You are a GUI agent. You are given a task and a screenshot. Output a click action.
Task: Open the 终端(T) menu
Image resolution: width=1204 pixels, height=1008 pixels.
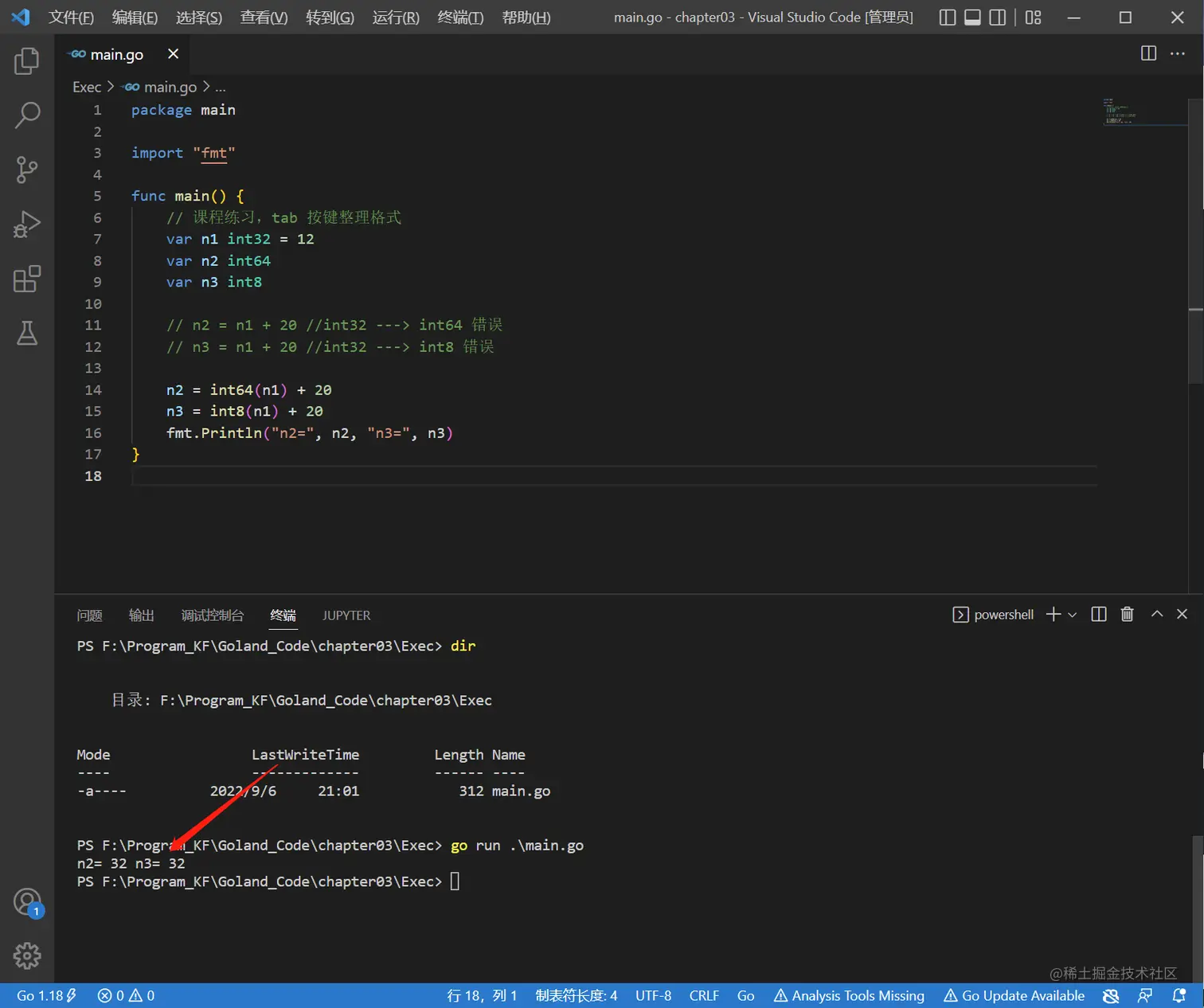click(x=460, y=18)
